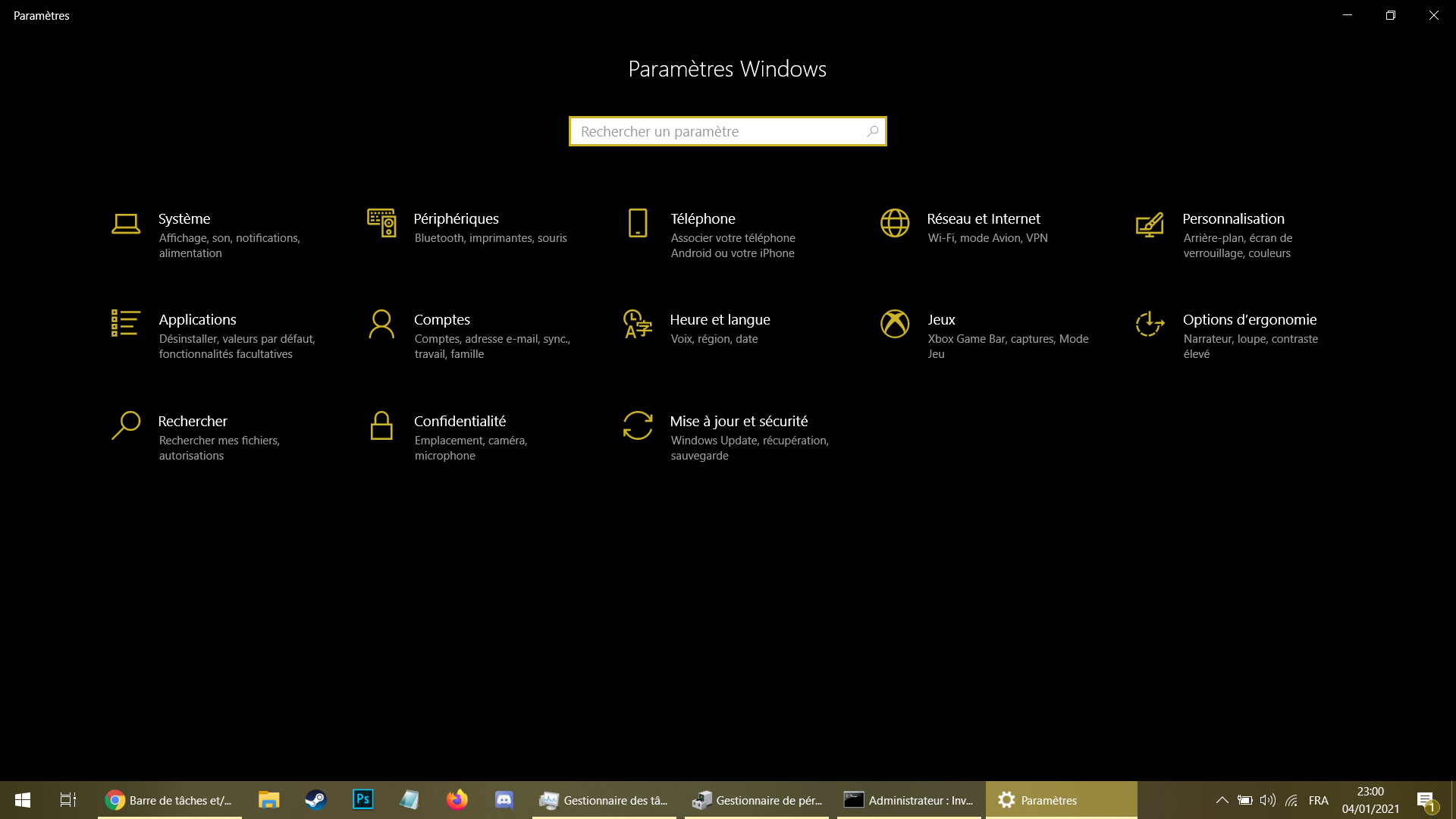This screenshot has height=819, width=1456.
Task: Click the search magnifier button in field
Action: [x=873, y=131]
